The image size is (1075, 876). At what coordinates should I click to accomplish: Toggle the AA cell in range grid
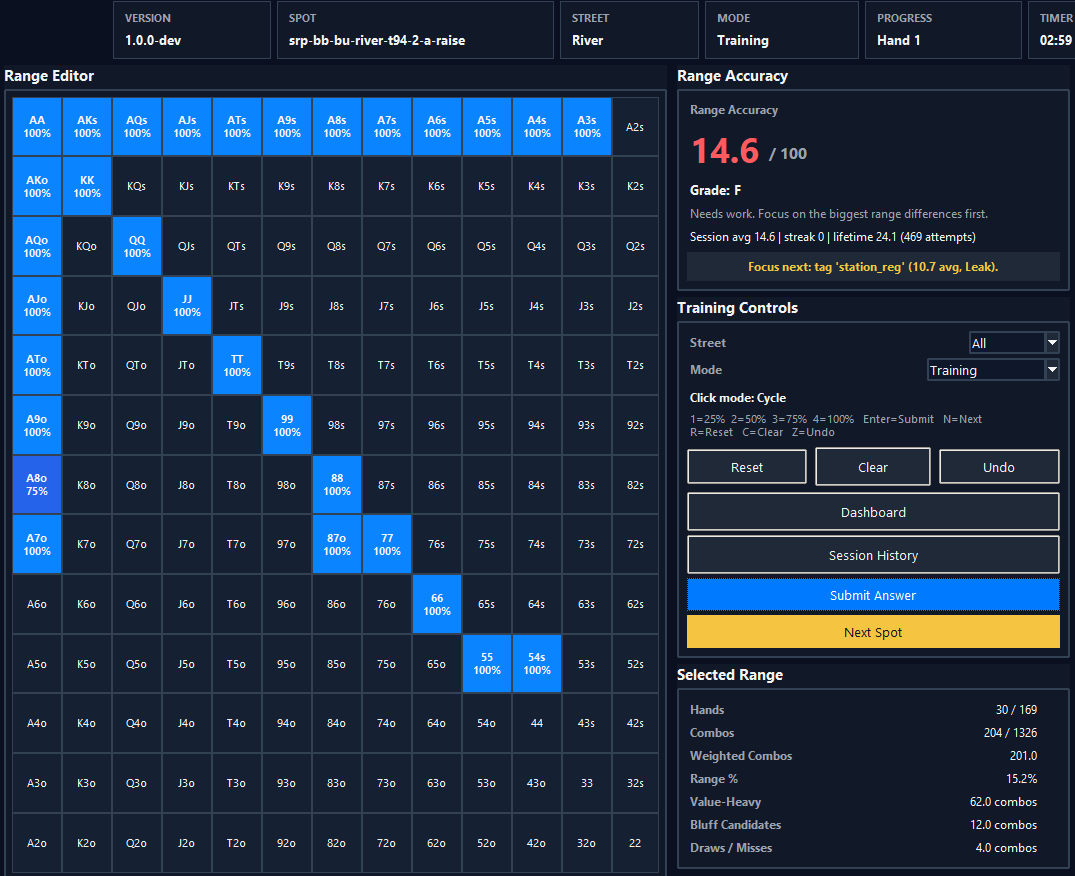click(37, 127)
